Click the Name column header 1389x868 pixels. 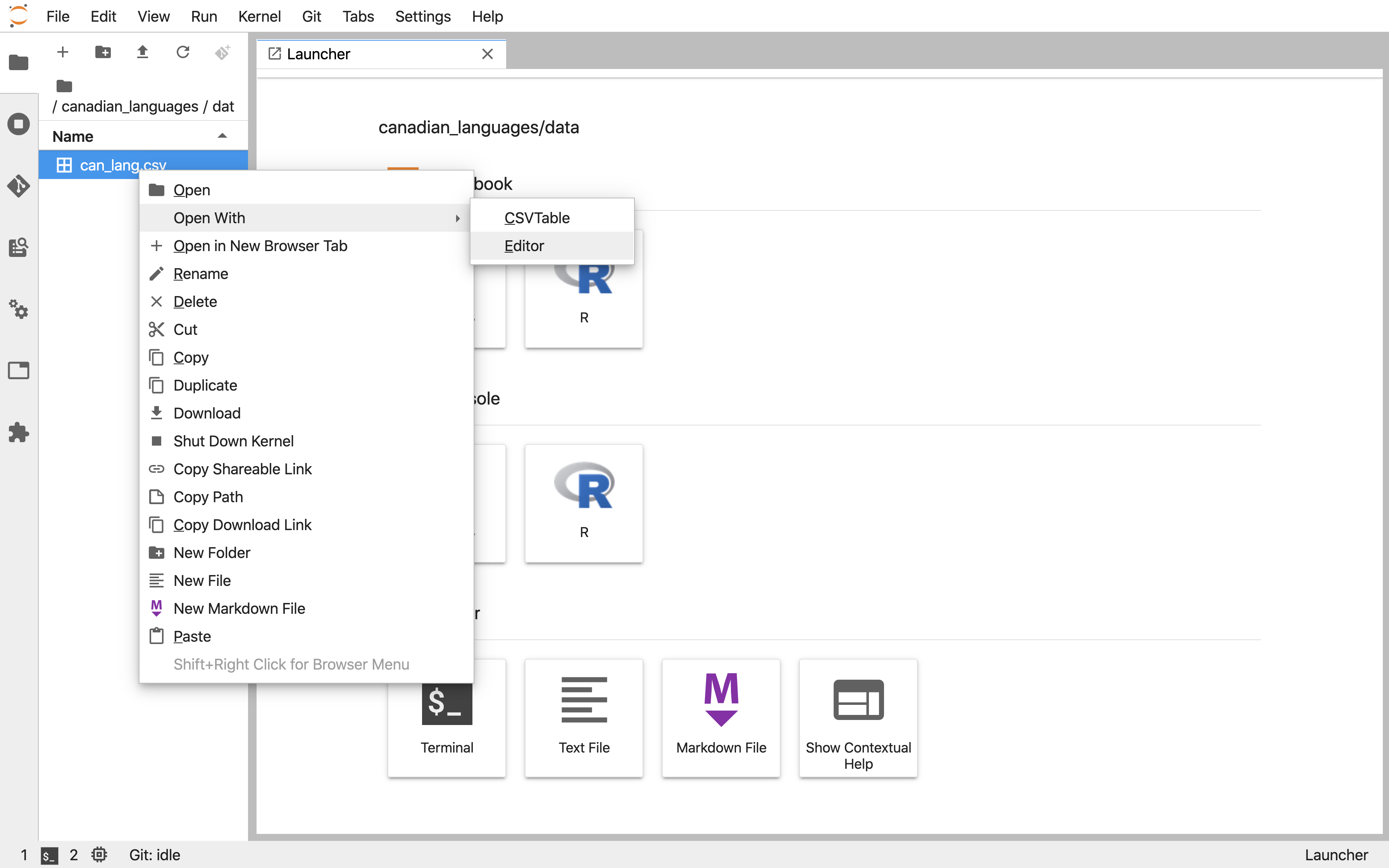point(143,136)
